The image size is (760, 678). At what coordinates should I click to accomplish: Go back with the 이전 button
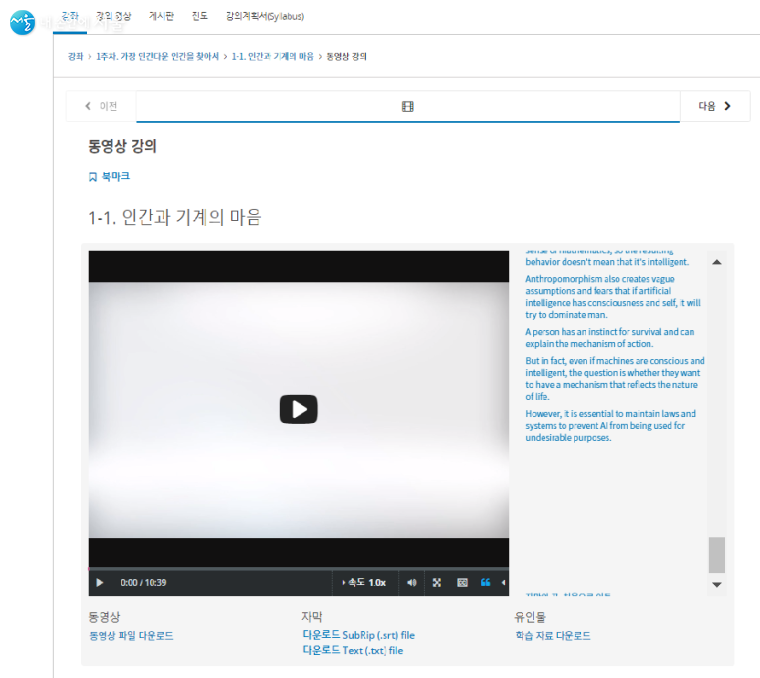point(101,106)
